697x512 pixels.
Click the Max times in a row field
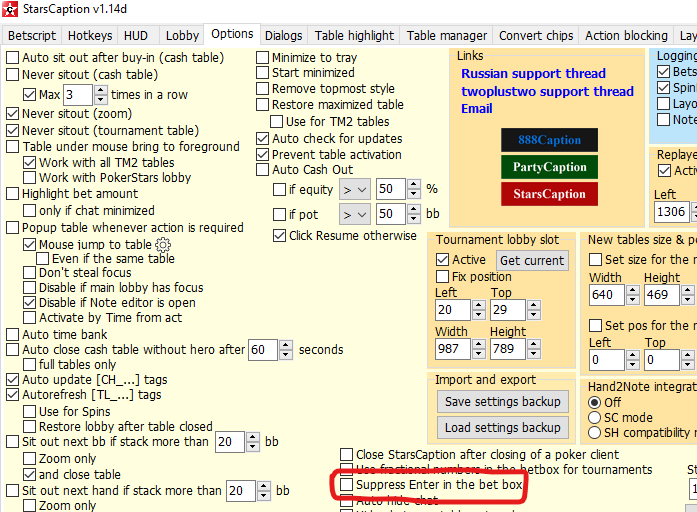click(x=78, y=95)
